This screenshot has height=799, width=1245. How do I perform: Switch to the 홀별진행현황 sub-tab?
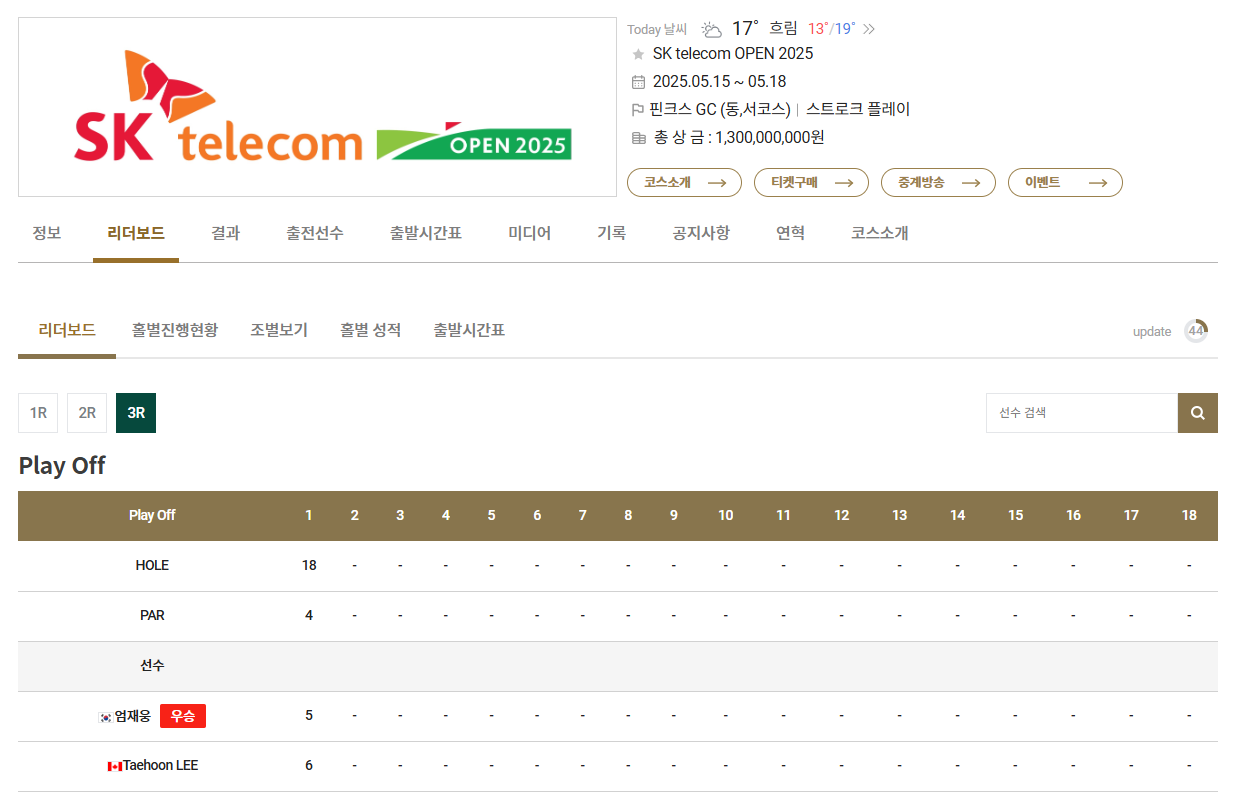point(175,330)
